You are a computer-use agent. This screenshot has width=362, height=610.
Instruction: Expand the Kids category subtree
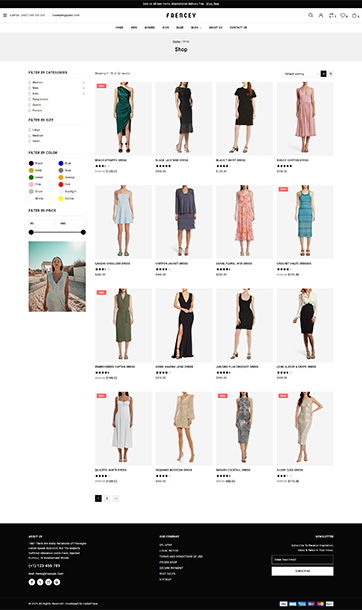84,94
